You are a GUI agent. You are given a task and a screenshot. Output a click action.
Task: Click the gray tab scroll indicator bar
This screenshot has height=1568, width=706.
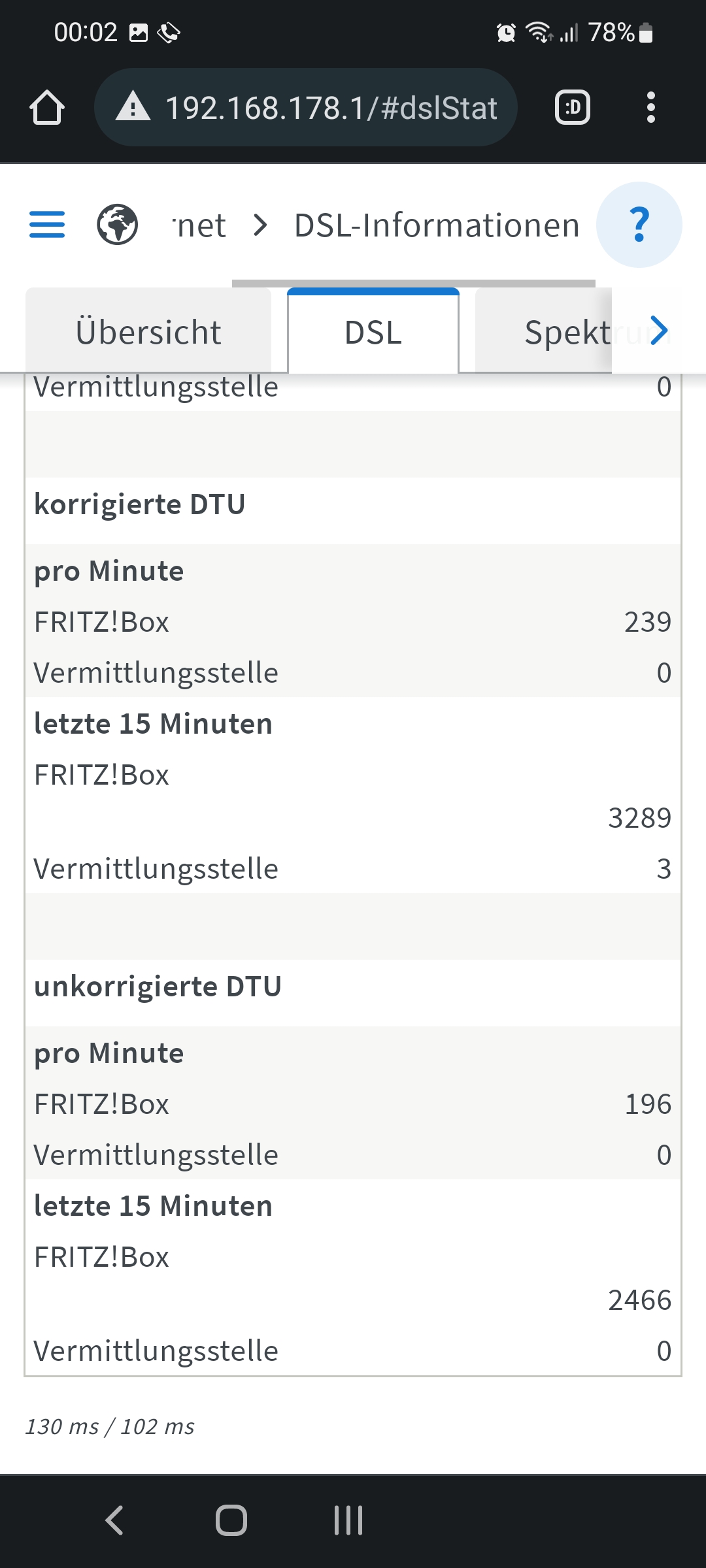tap(413, 284)
